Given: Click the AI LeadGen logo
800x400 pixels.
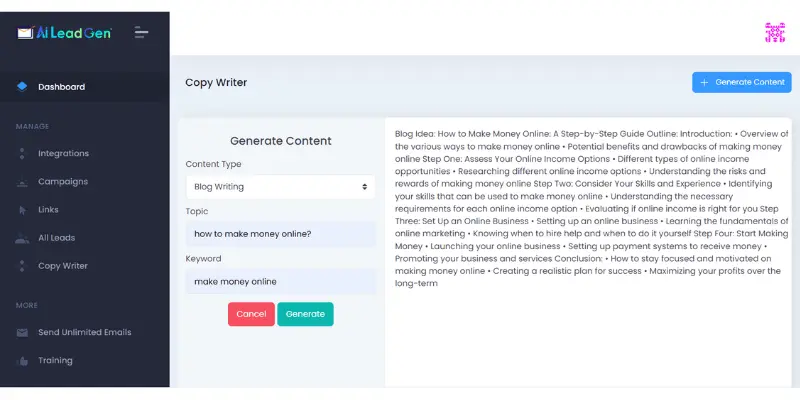Looking at the screenshot, I should point(64,33).
